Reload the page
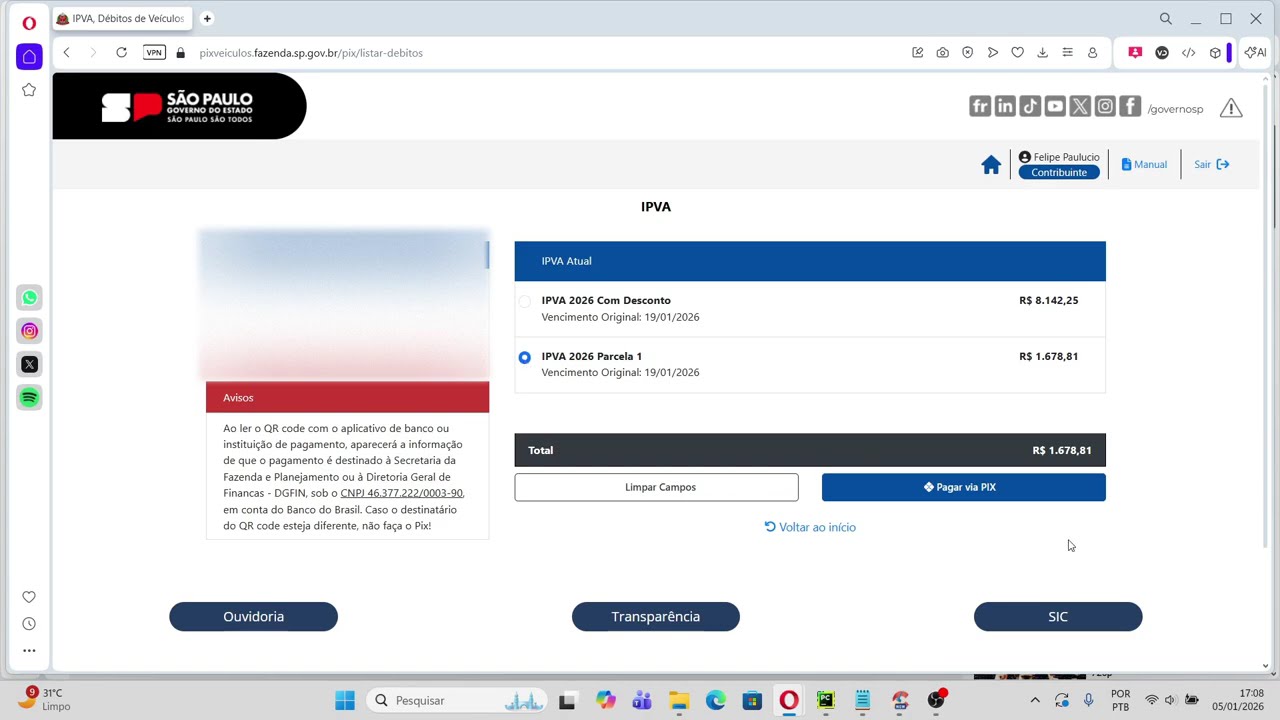1280x720 pixels. point(121,53)
